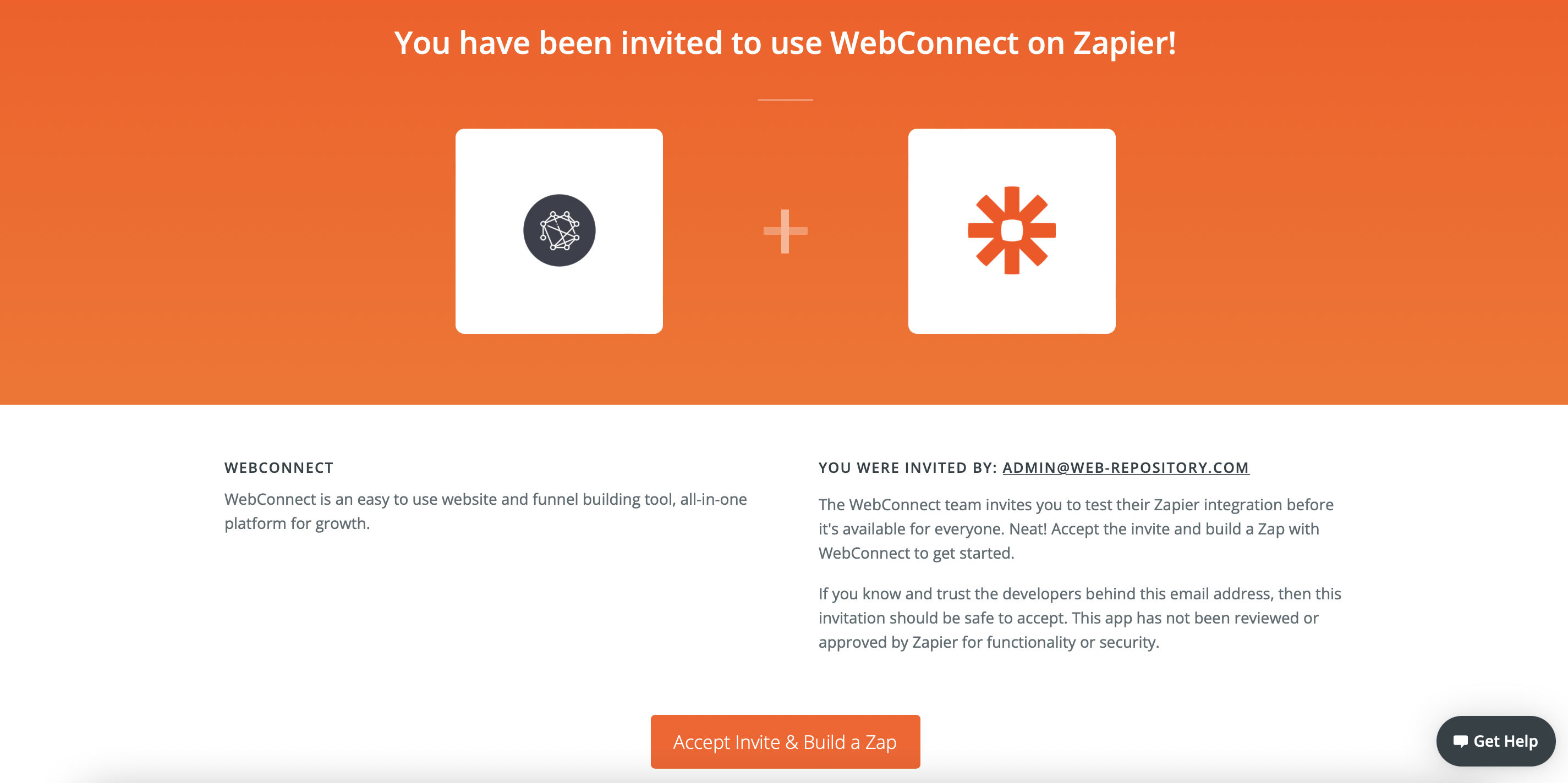
Task: Click the WebConnect network logo icon
Action: click(x=559, y=230)
